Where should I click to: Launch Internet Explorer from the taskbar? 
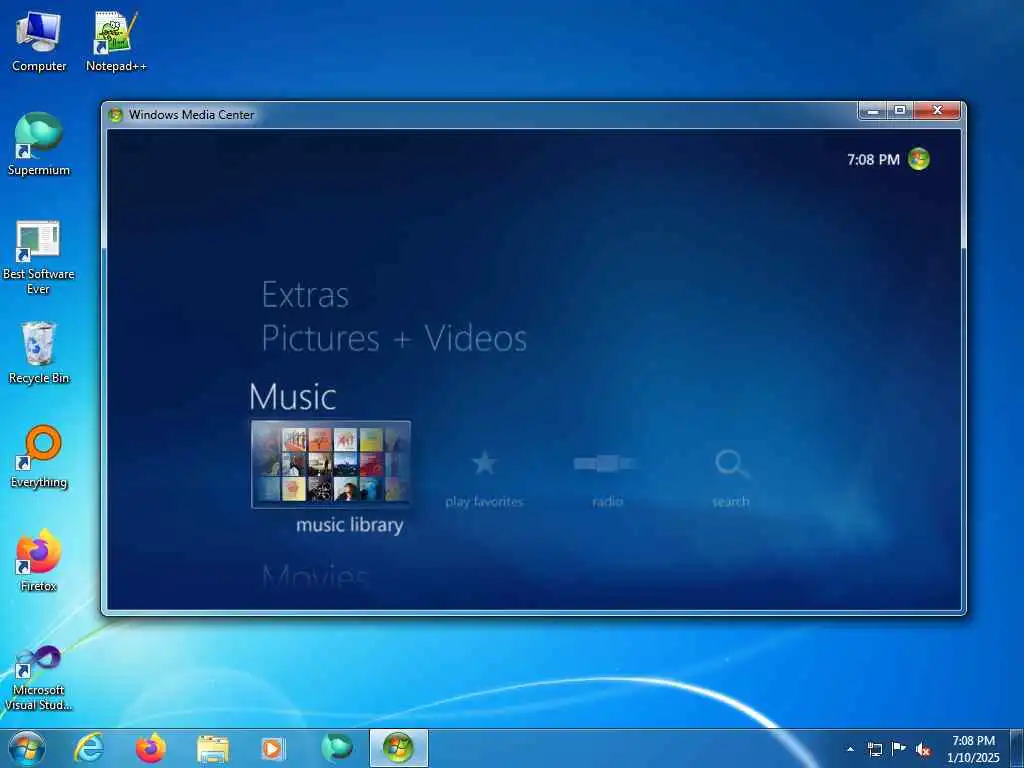pos(88,748)
